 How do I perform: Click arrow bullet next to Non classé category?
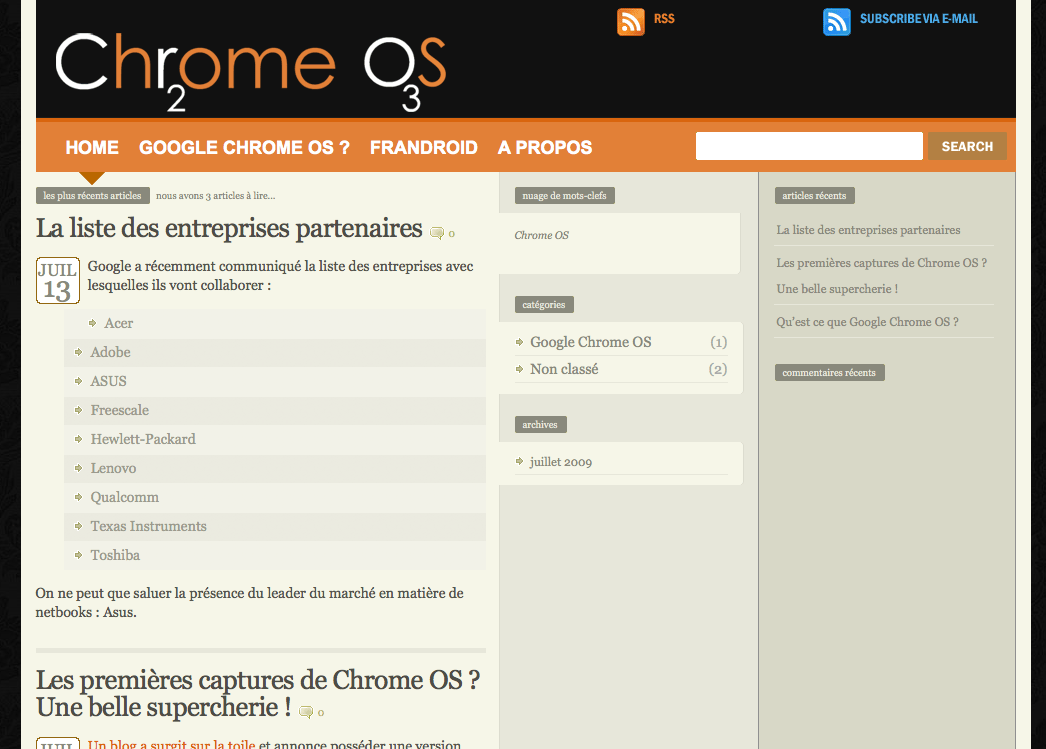(519, 369)
